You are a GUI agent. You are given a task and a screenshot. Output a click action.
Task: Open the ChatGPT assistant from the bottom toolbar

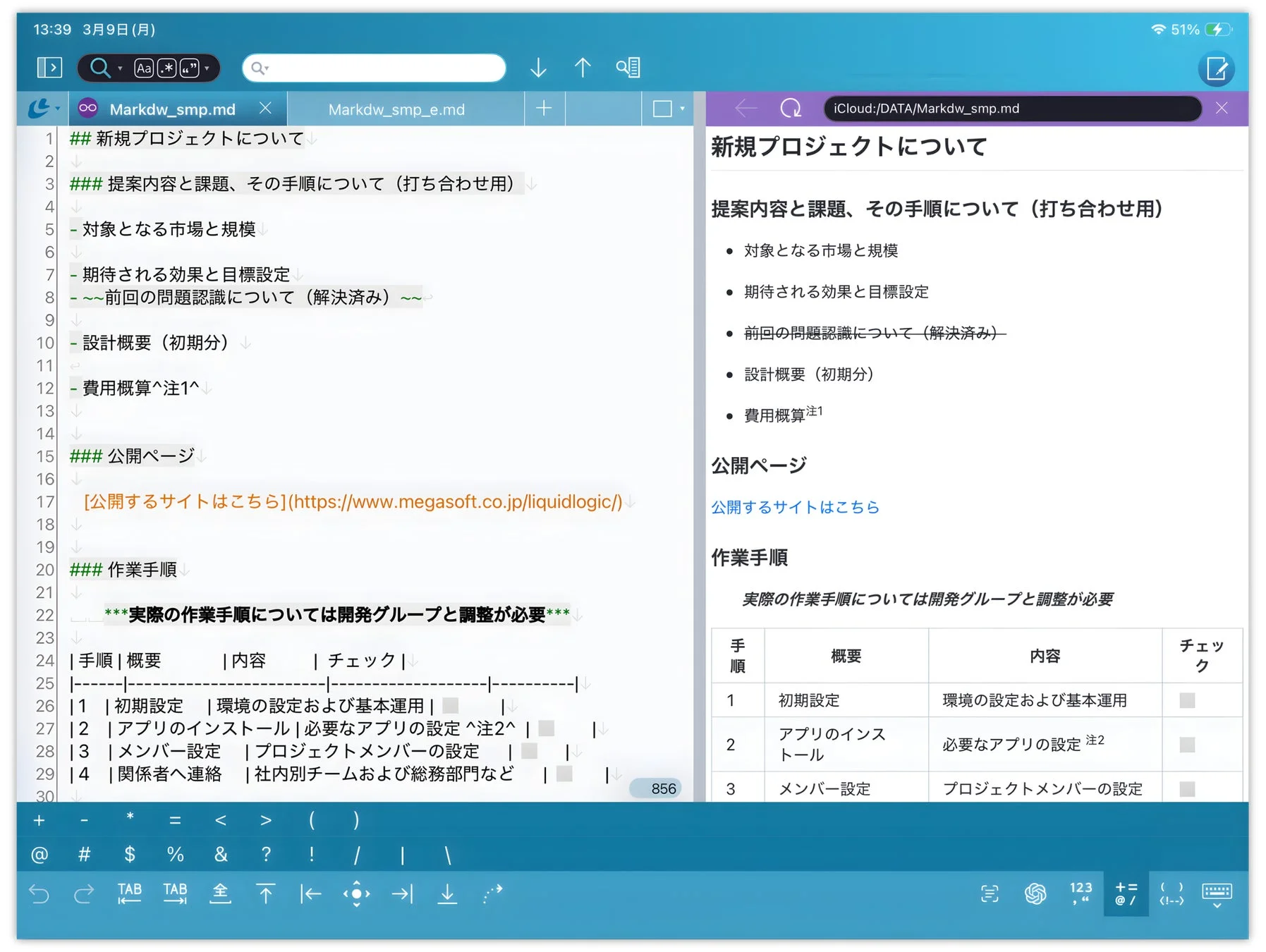pyautogui.click(x=1034, y=893)
